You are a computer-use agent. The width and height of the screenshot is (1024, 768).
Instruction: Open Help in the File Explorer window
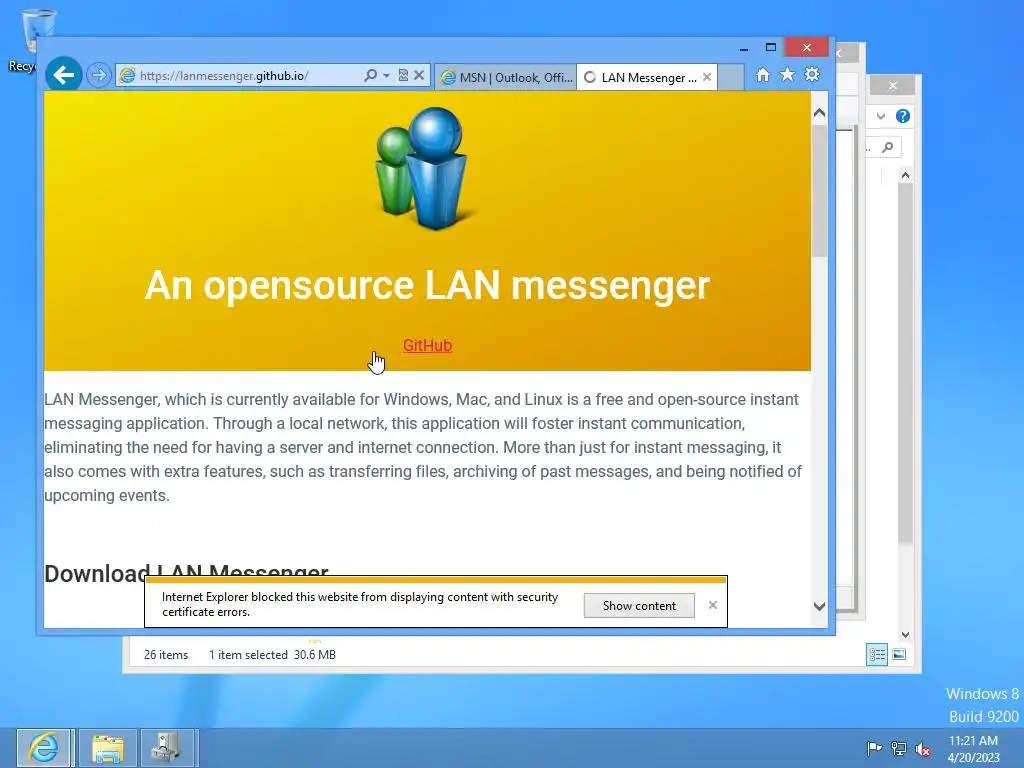(903, 116)
